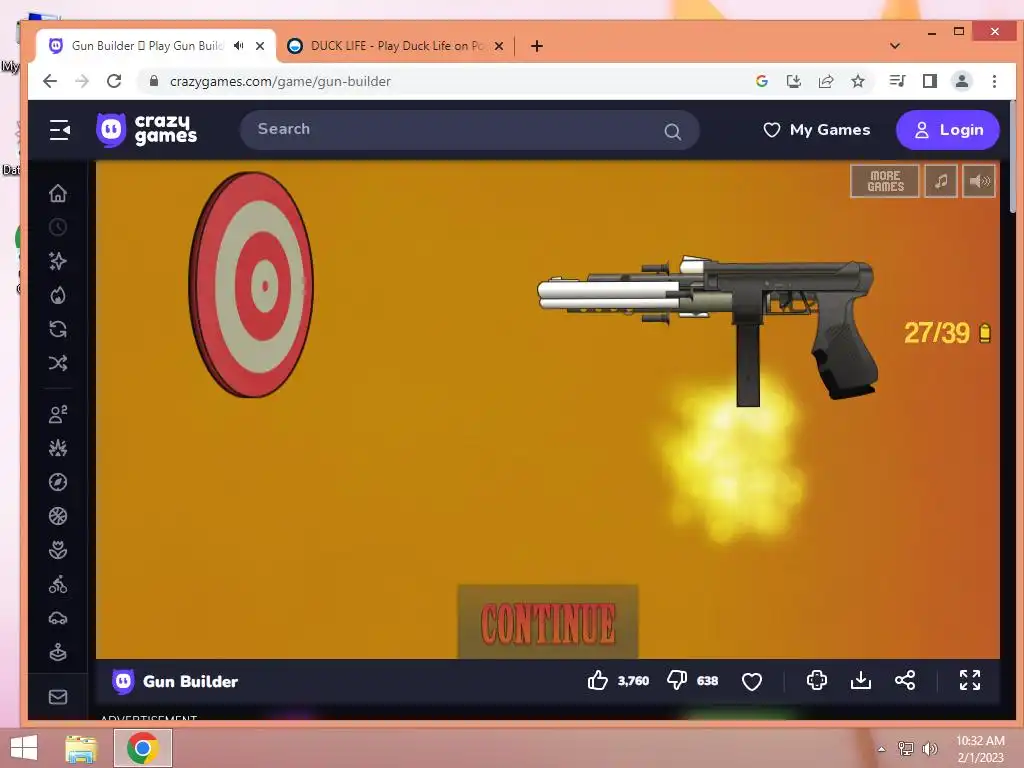Click the red and white target

(251, 285)
